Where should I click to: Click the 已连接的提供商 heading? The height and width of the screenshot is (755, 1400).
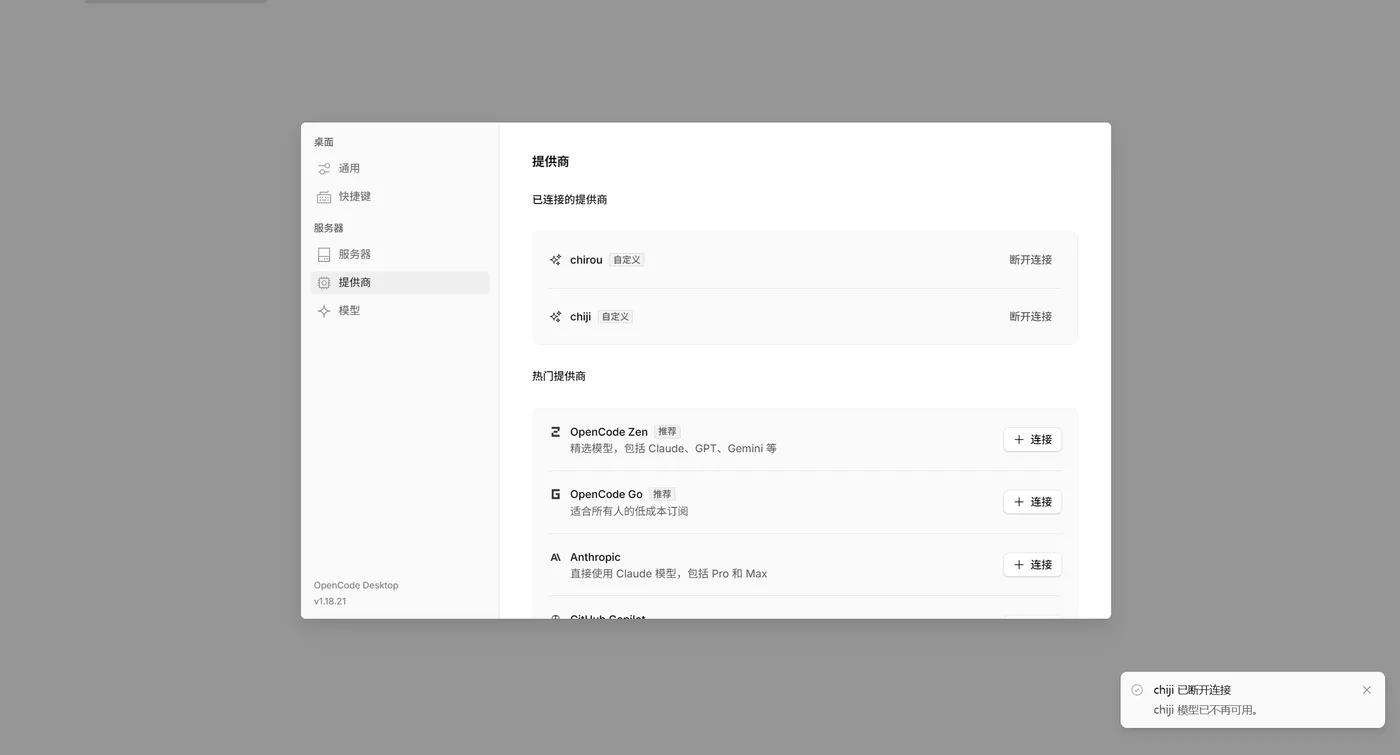point(570,200)
